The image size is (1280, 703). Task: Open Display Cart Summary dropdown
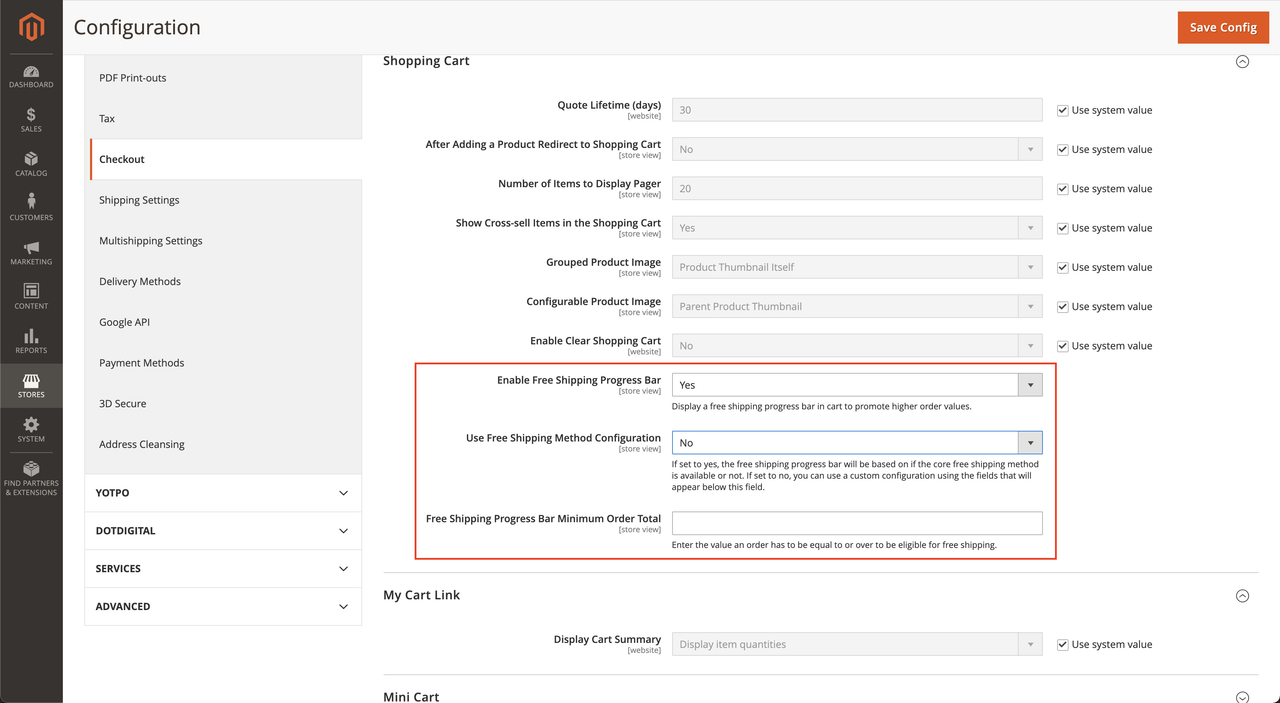[857, 644]
